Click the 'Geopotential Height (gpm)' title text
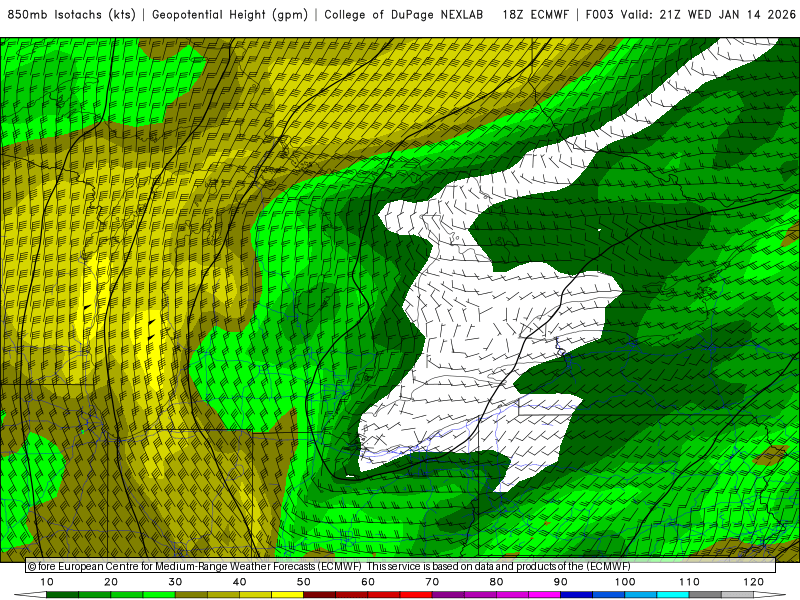The image size is (800, 600). [x=230, y=15]
